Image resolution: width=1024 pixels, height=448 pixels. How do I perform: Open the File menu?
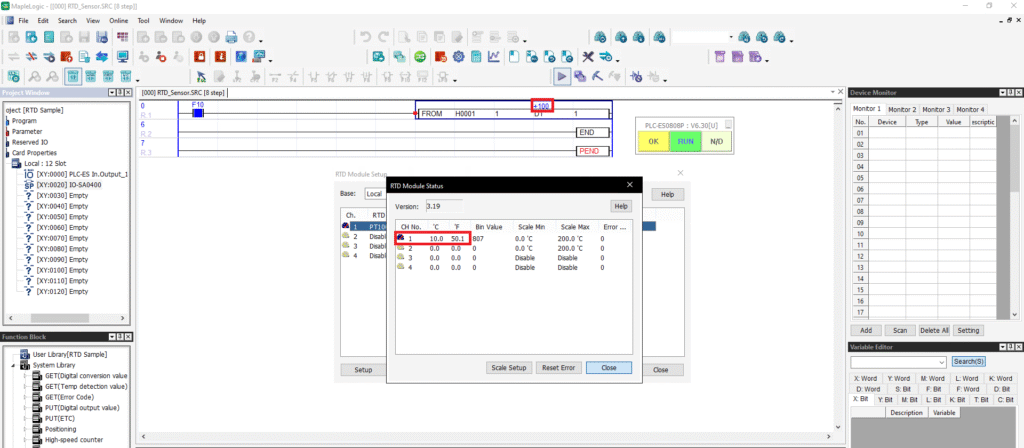[x=24, y=21]
